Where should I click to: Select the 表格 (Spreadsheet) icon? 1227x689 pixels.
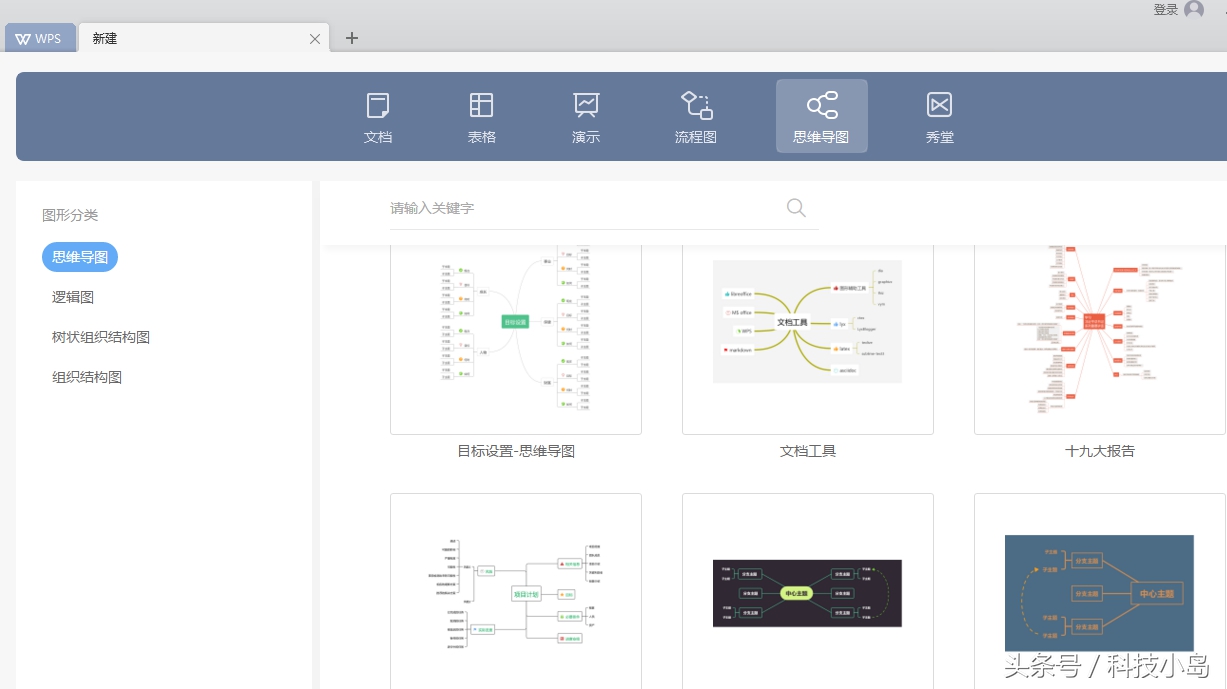pos(482,115)
